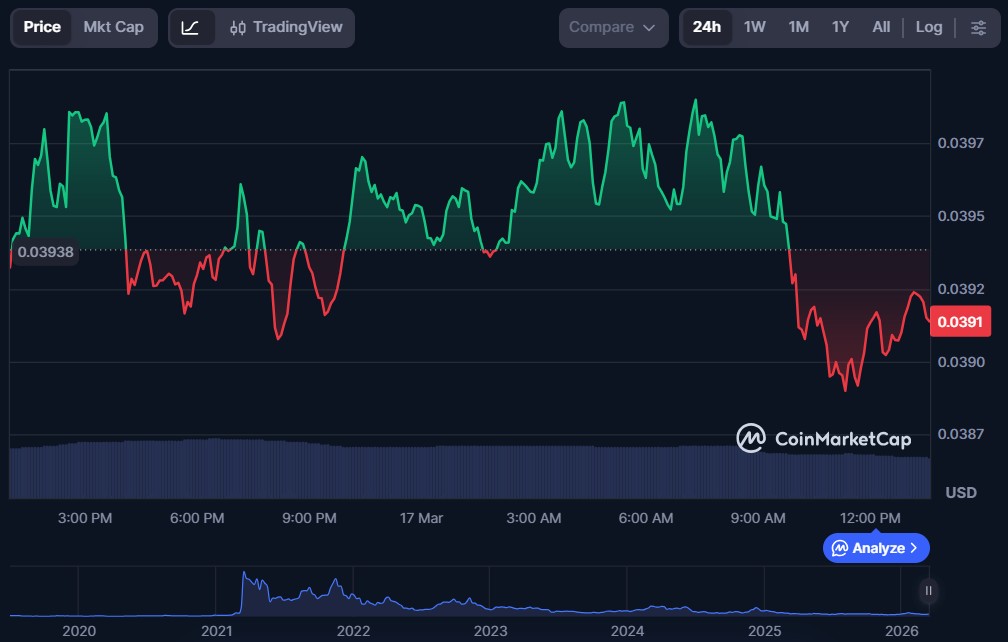Click the Analyze sparkle icon
1008x642 pixels.
(840, 548)
